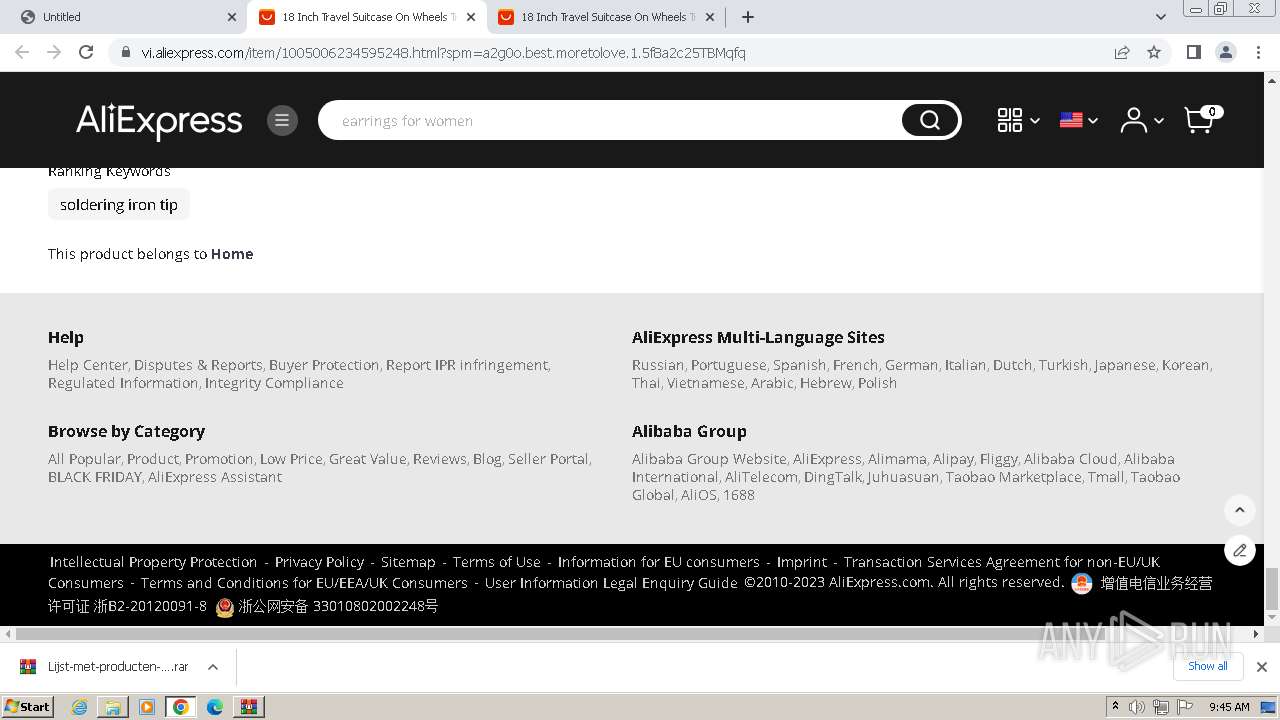Open the Alipay link
The image size is (1280, 720).
point(953,459)
